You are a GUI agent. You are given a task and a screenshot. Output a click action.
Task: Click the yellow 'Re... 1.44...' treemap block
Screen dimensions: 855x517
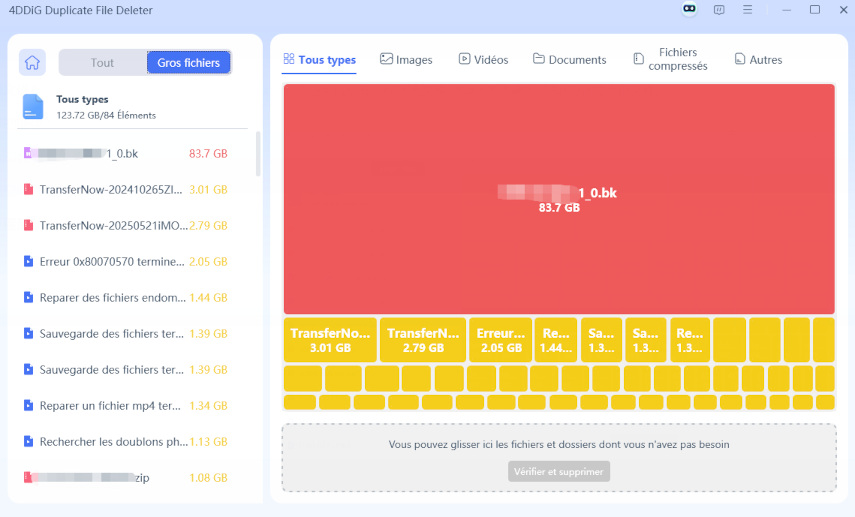(x=556, y=340)
